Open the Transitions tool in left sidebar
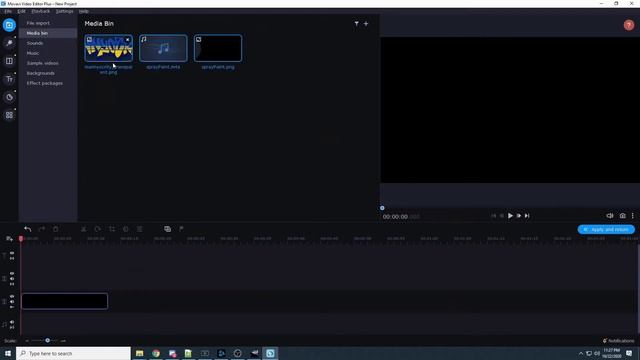 pyautogui.click(x=9, y=61)
